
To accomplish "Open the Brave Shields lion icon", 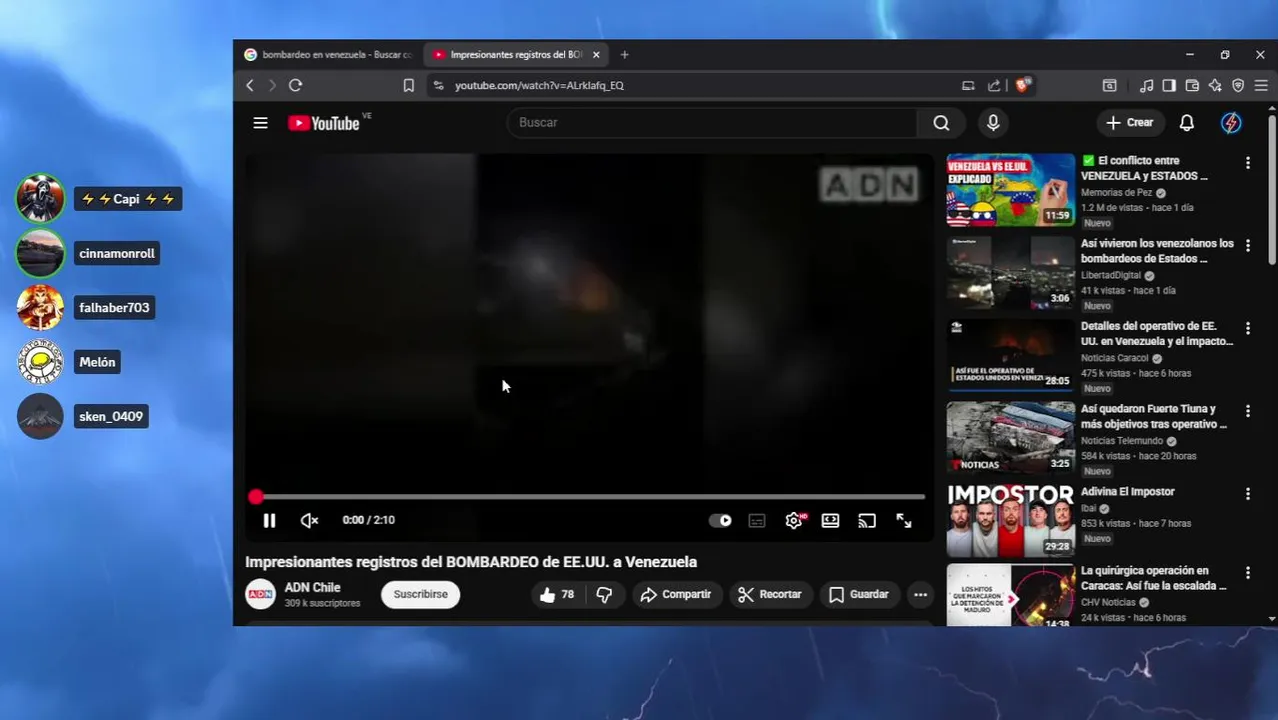I will tap(1023, 85).
